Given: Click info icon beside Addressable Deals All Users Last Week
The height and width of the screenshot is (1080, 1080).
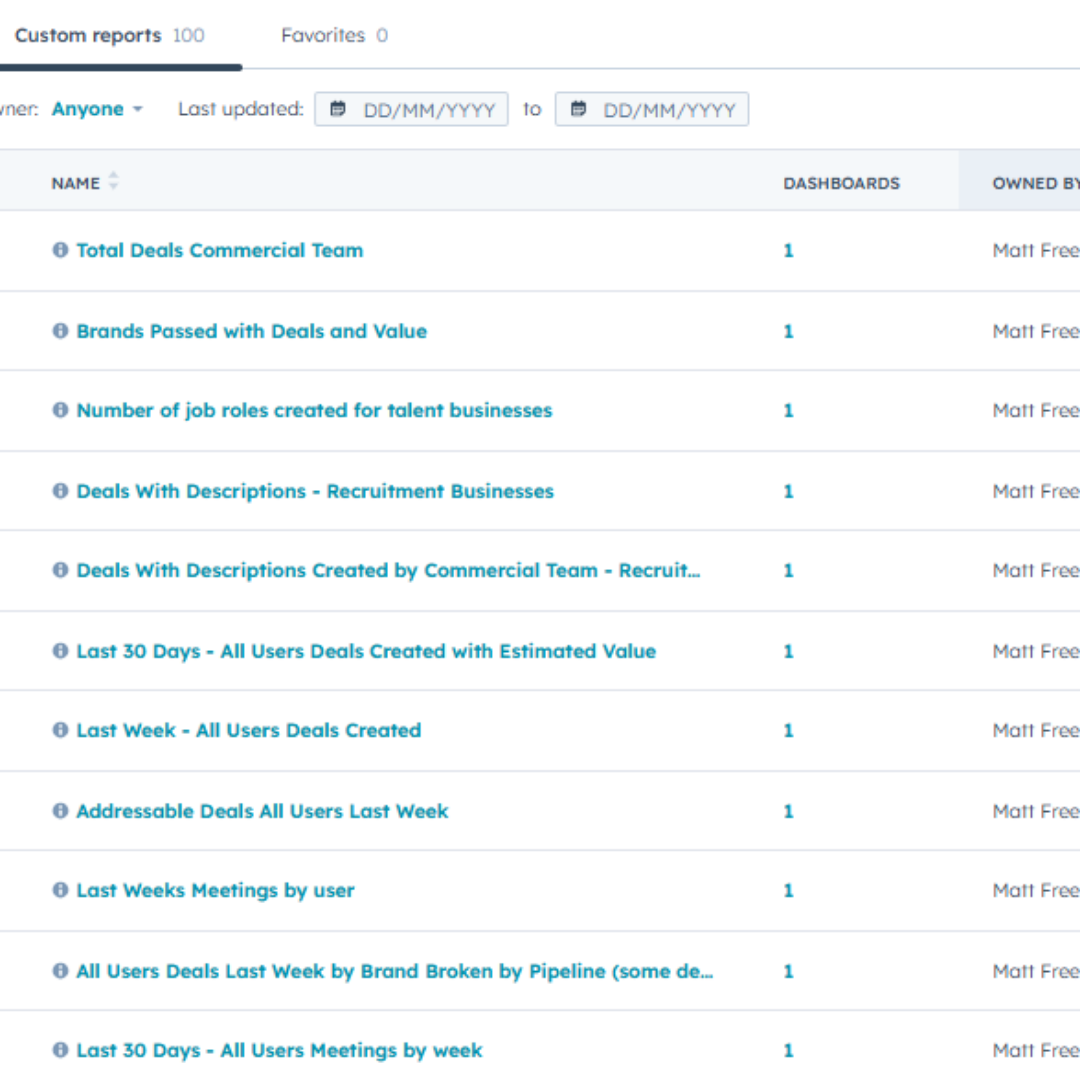Looking at the screenshot, I should point(61,811).
